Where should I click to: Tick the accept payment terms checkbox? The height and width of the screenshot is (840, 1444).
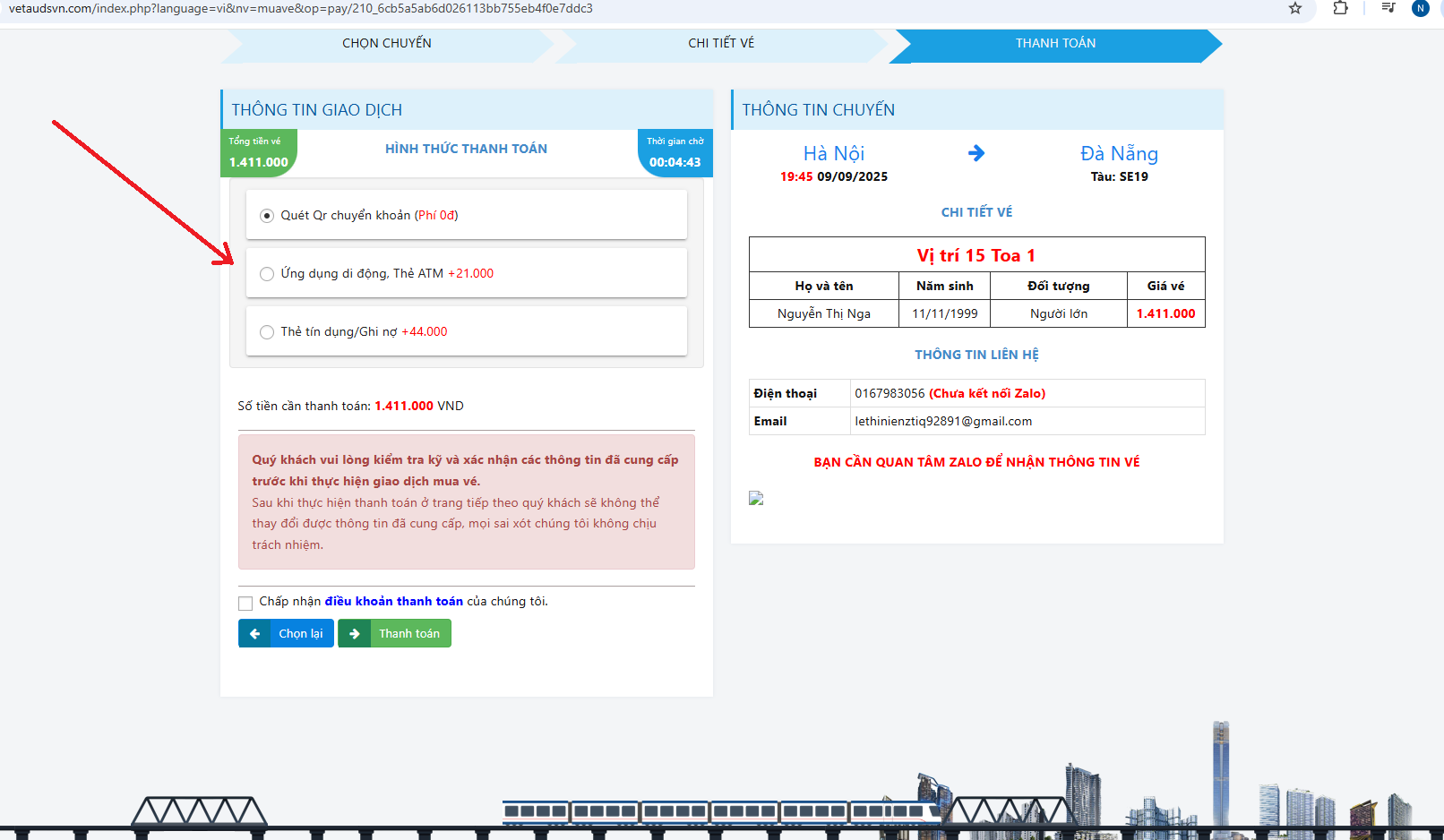245,603
